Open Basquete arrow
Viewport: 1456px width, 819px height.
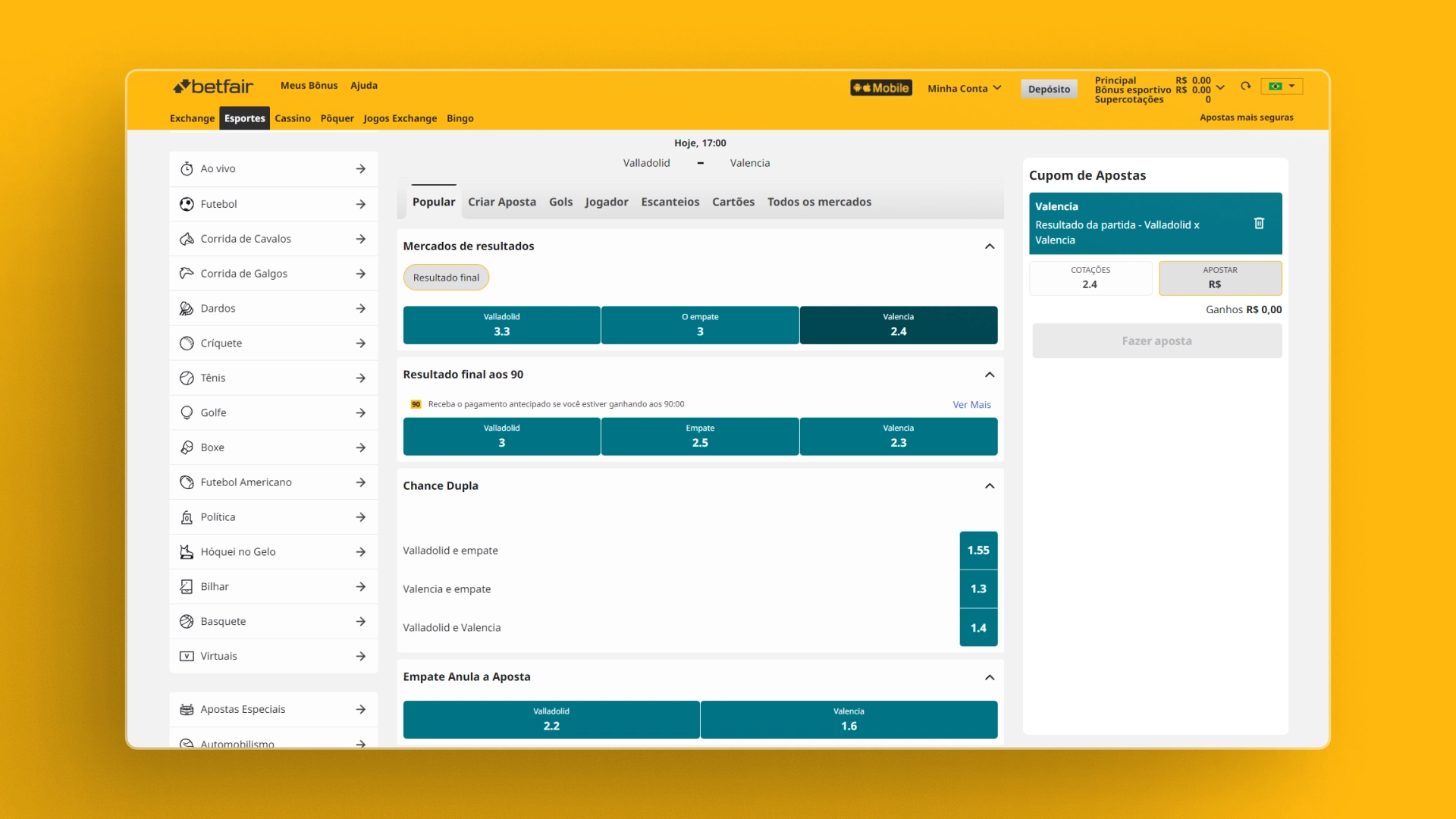coord(361,622)
